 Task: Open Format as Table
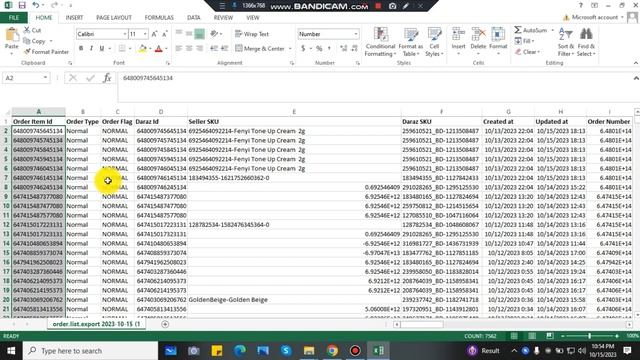coord(411,42)
